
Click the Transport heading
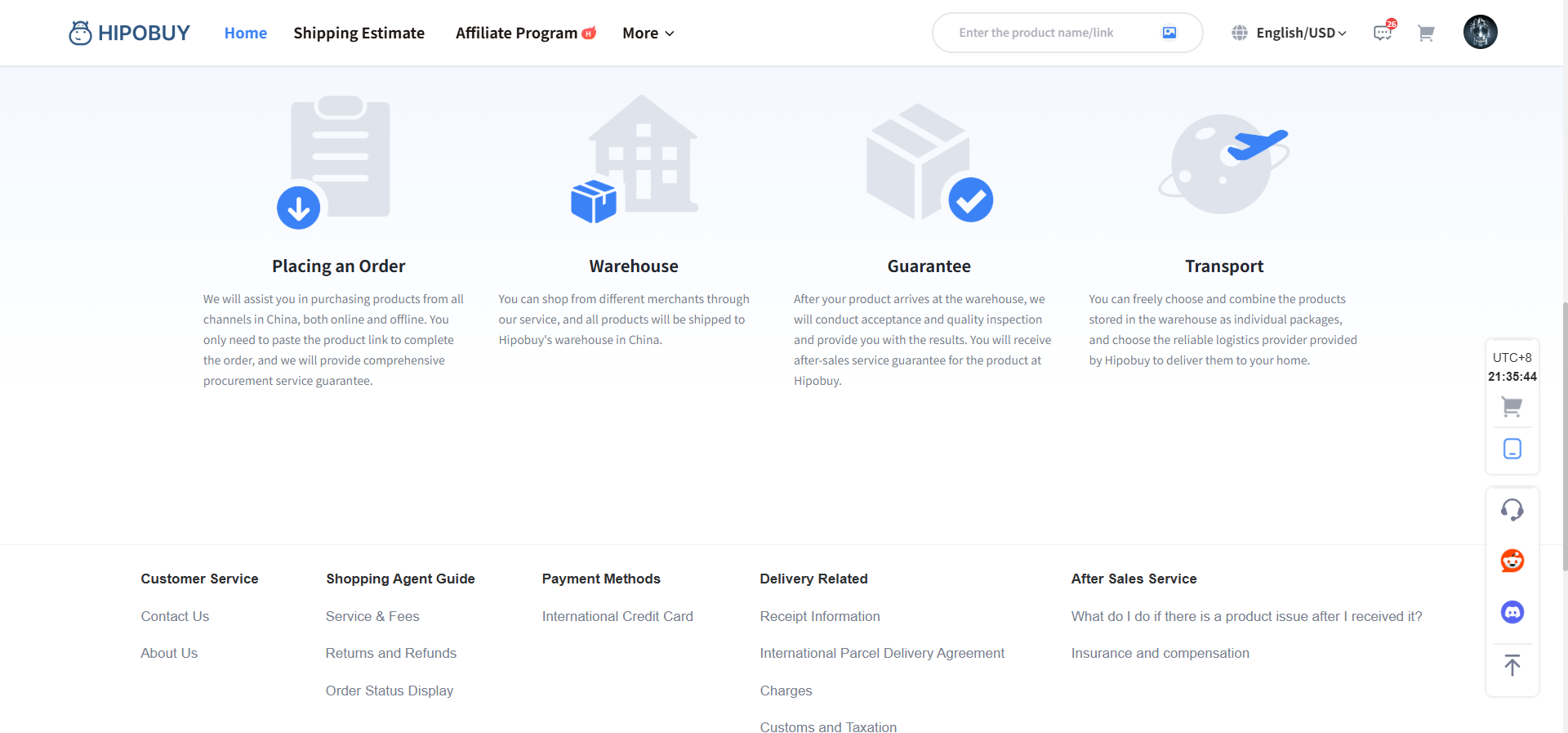1224,266
